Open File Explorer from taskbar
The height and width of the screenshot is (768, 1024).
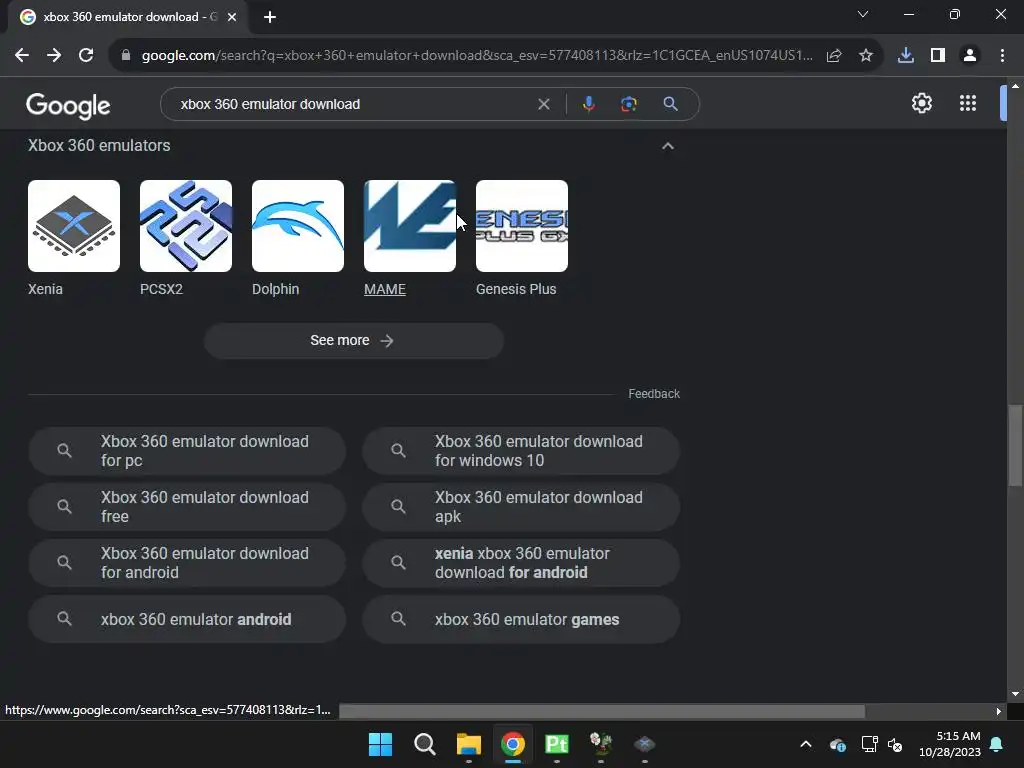pyautogui.click(x=468, y=744)
